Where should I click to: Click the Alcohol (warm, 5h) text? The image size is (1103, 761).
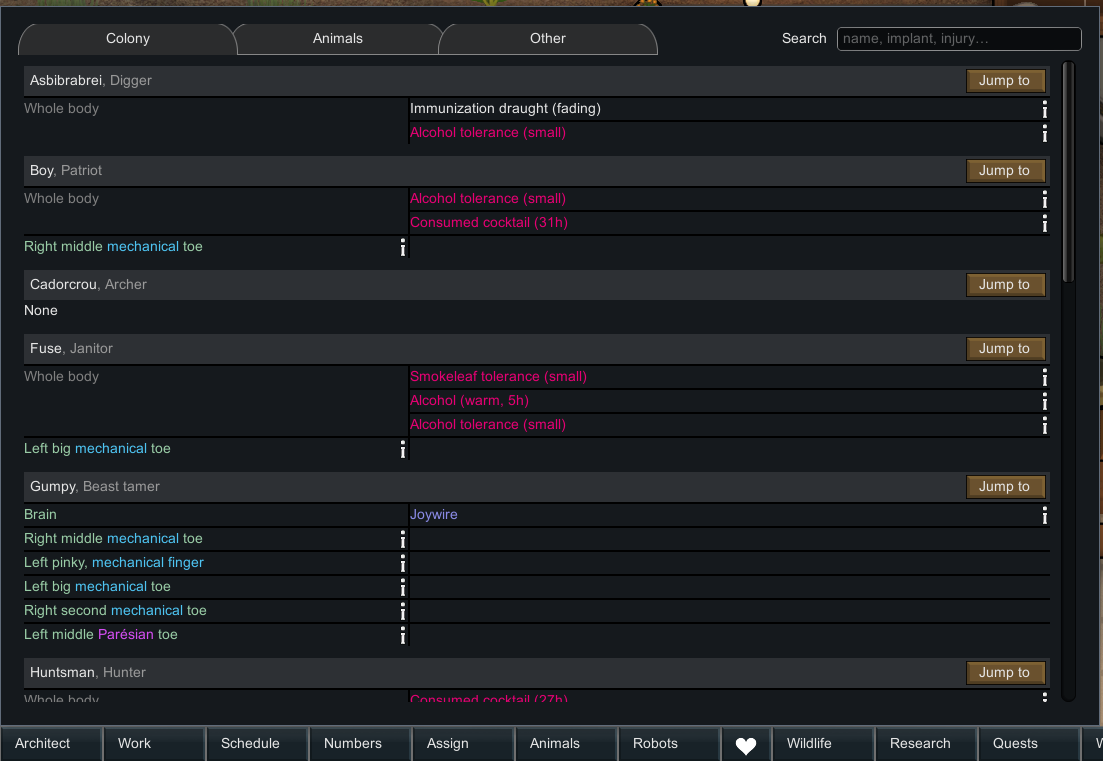[469, 401]
